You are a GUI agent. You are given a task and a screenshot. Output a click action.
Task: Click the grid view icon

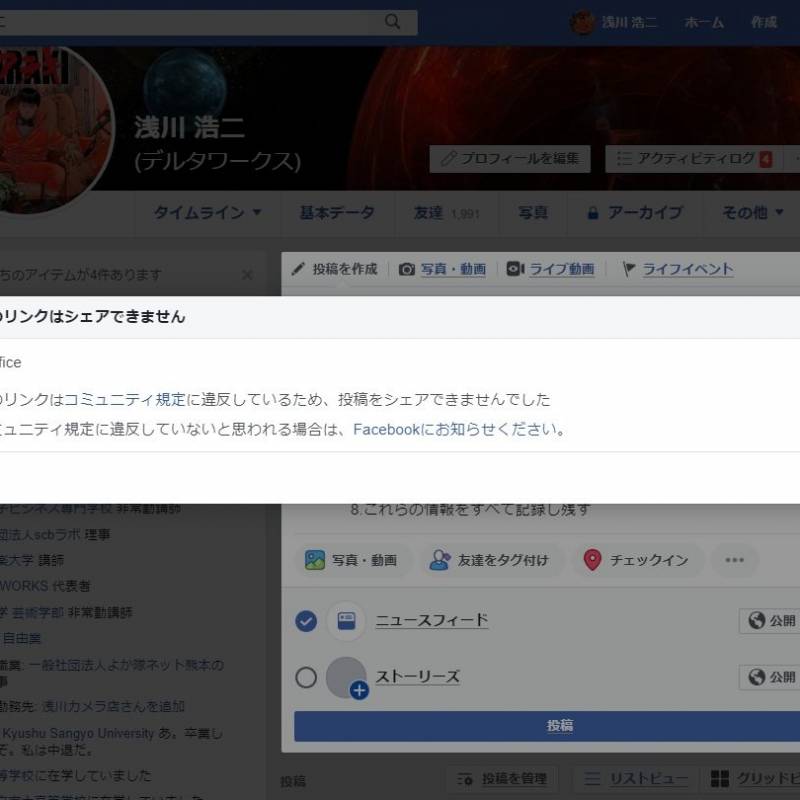[x=720, y=779]
